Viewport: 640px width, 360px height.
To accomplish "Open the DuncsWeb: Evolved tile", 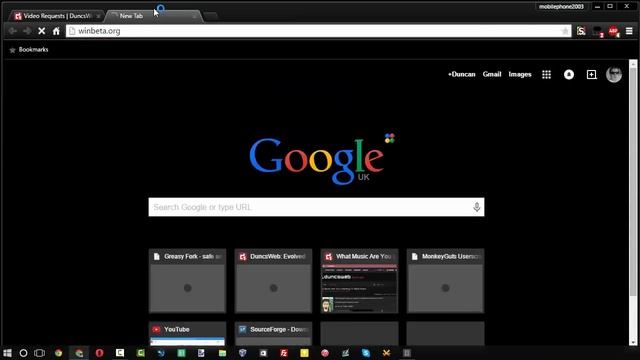I will pyautogui.click(x=273, y=281).
